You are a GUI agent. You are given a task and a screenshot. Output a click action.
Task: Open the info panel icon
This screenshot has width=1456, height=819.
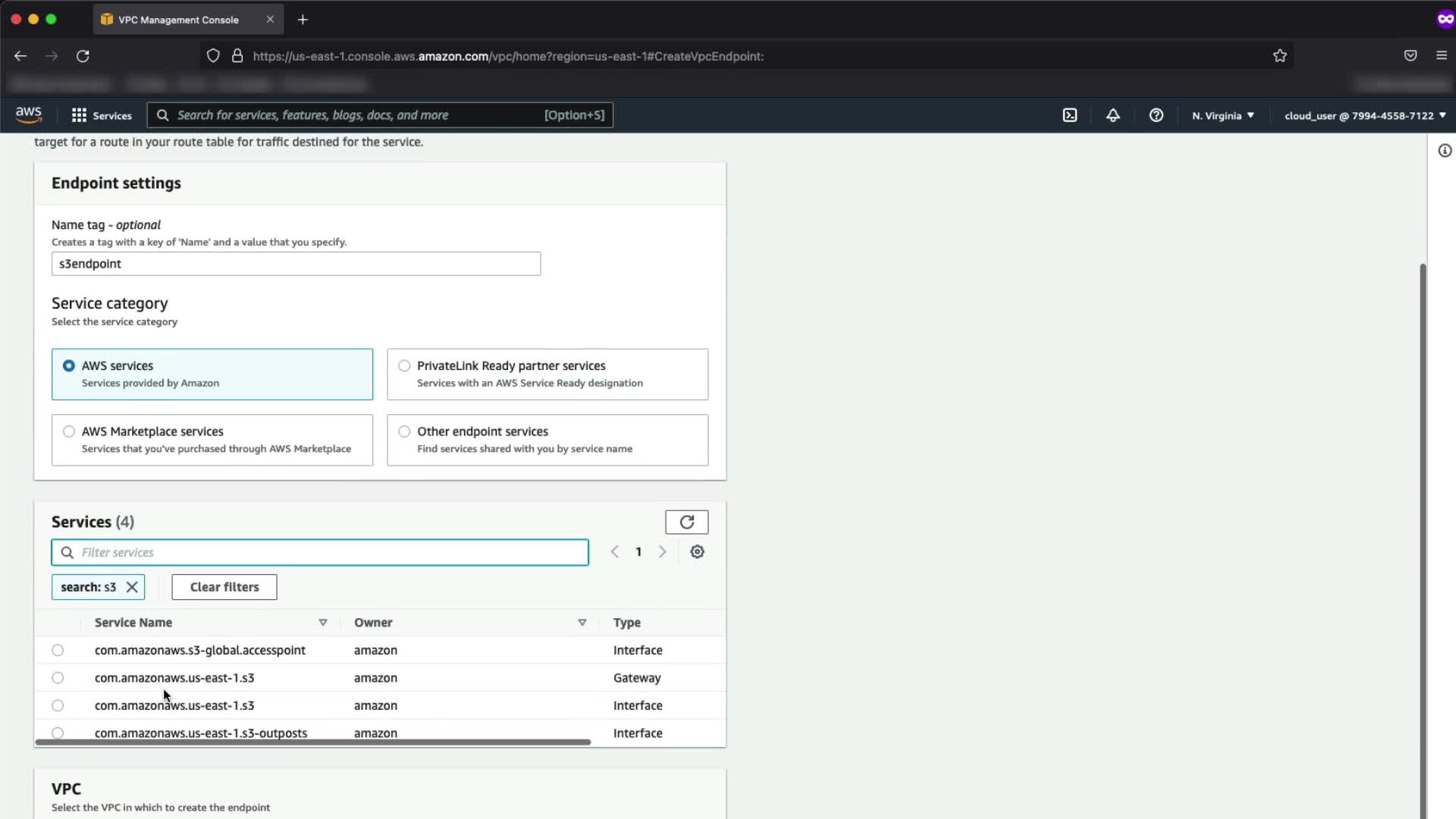point(1445,151)
